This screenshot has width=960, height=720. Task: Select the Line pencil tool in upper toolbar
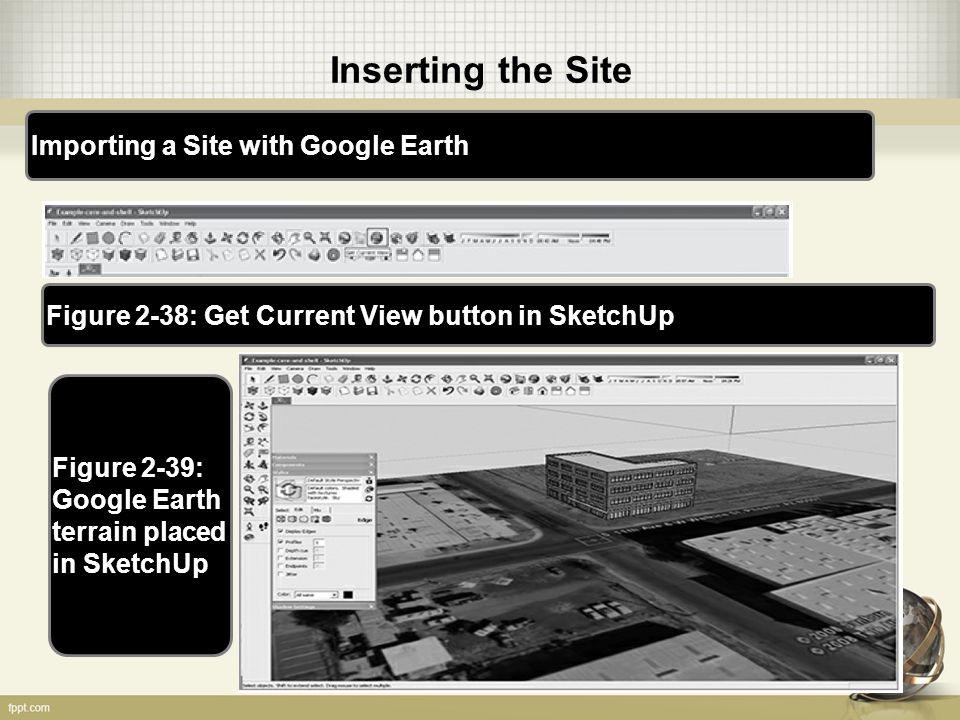[76, 238]
